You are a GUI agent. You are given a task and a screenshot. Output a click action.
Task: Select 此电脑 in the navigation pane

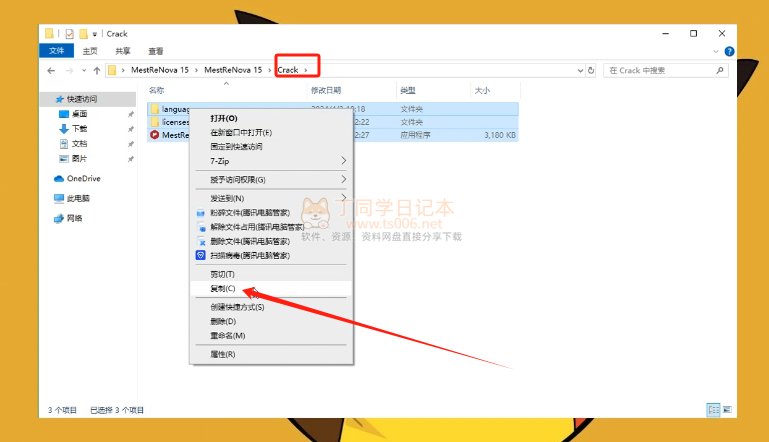tap(78, 198)
